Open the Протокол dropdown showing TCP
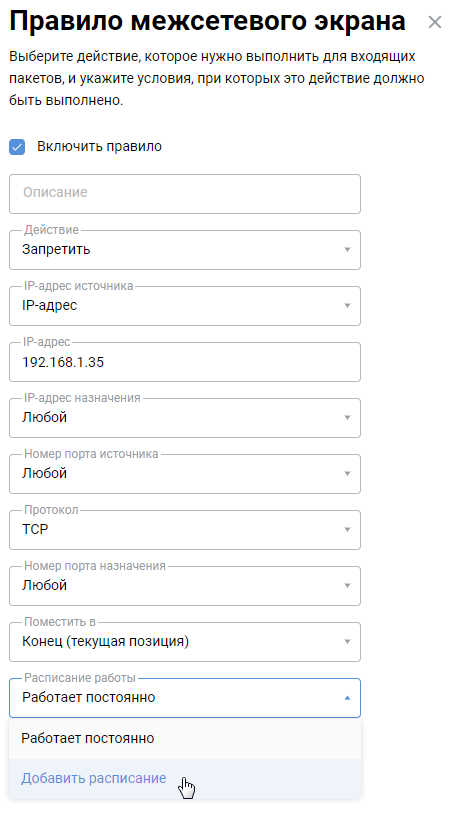The width and height of the screenshot is (453, 818). 185,530
